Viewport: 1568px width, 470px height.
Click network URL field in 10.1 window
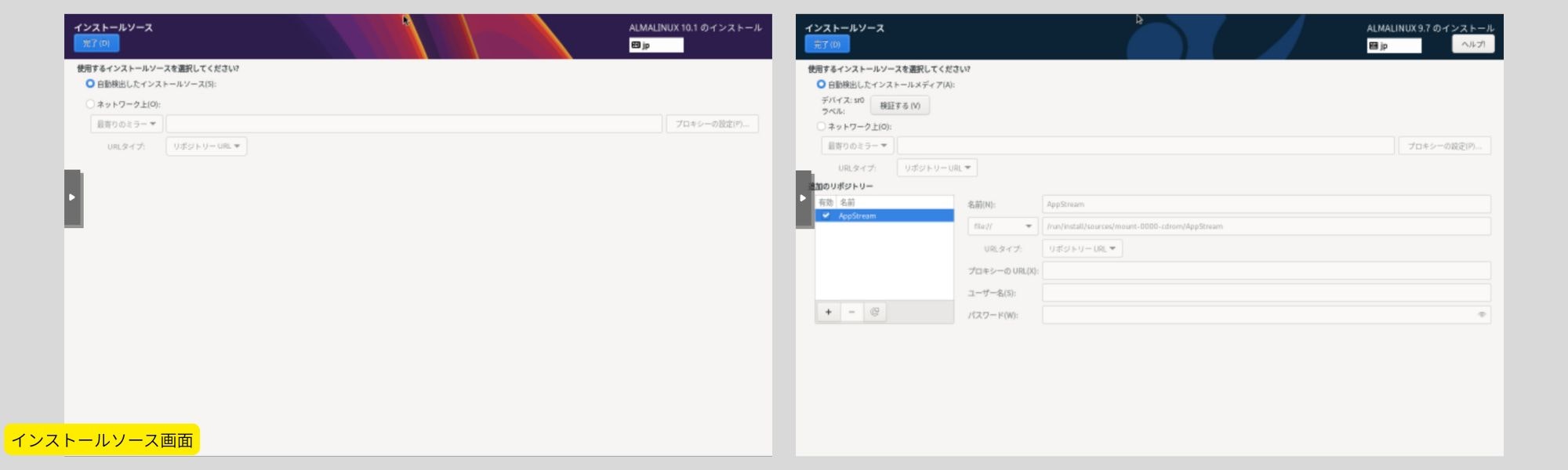point(414,124)
